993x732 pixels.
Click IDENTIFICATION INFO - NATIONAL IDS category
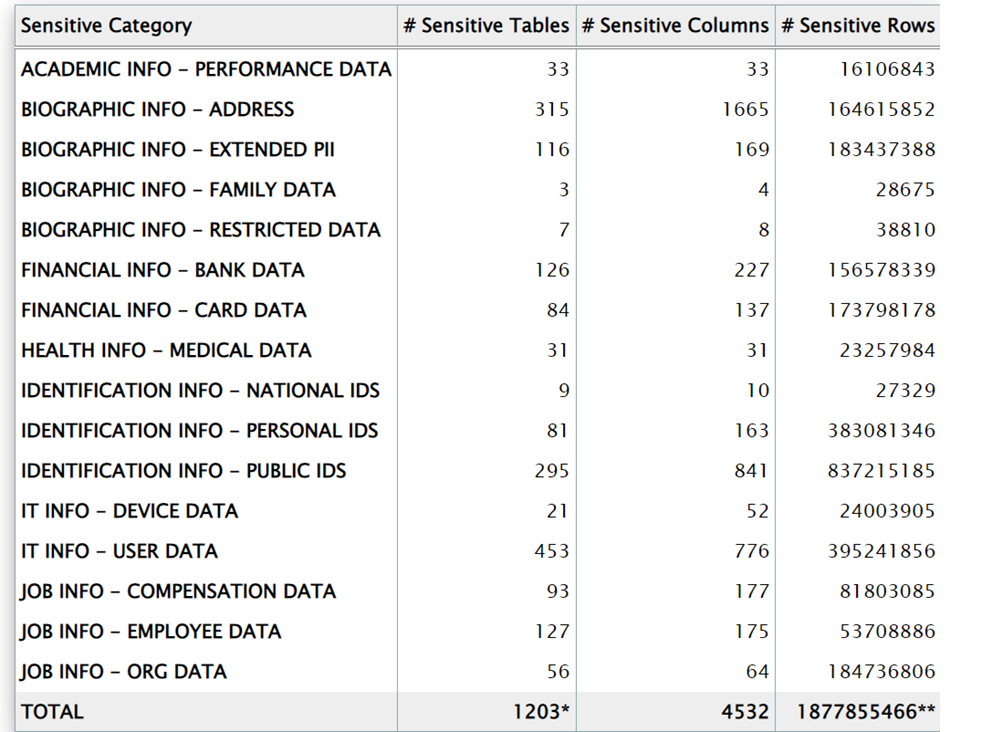point(201,391)
